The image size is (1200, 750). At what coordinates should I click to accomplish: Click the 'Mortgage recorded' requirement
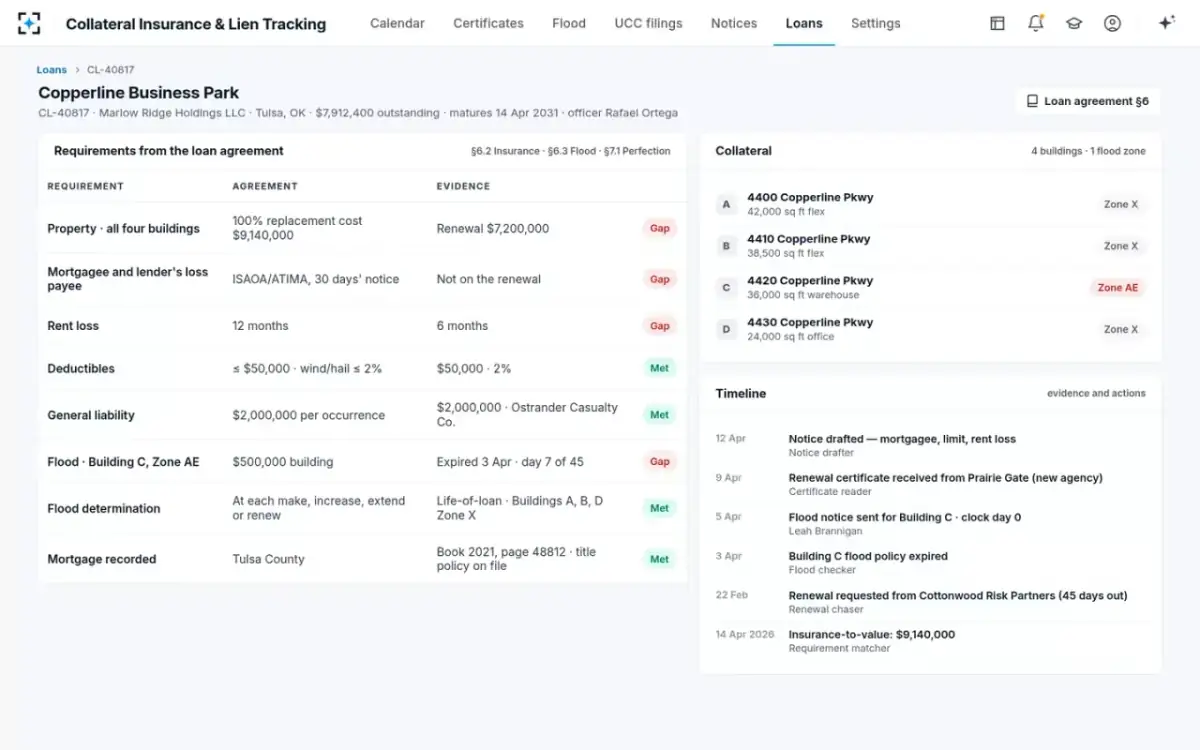click(102, 560)
